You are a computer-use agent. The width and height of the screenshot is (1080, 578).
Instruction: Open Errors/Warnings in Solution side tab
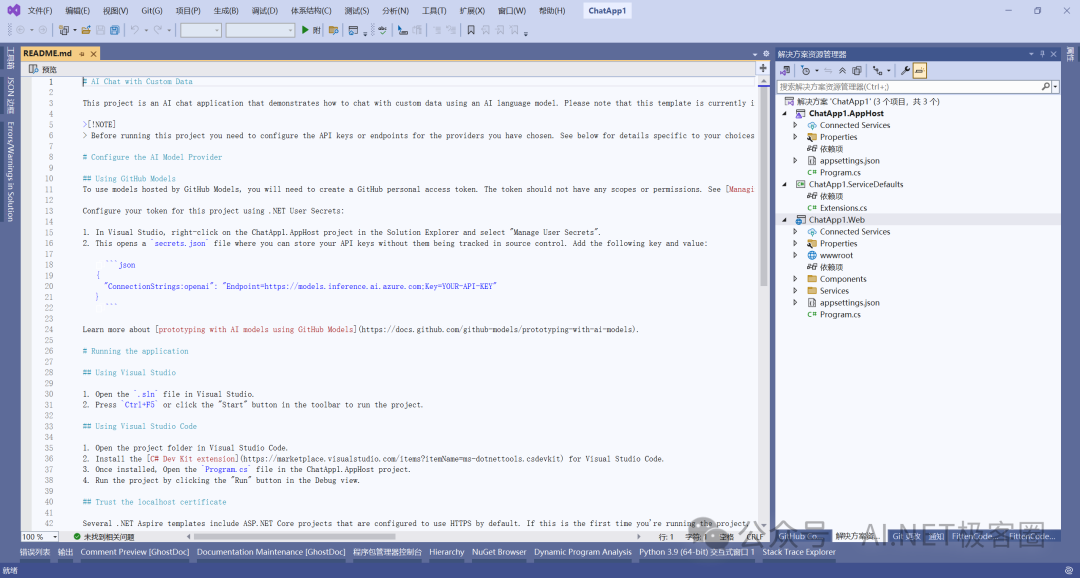click(10, 172)
